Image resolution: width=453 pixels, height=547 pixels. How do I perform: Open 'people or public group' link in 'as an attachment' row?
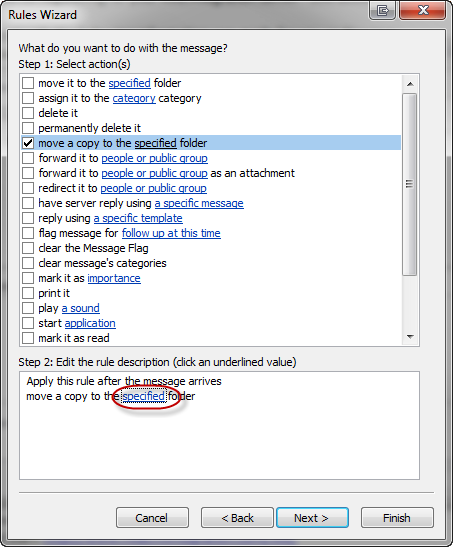[154, 173]
